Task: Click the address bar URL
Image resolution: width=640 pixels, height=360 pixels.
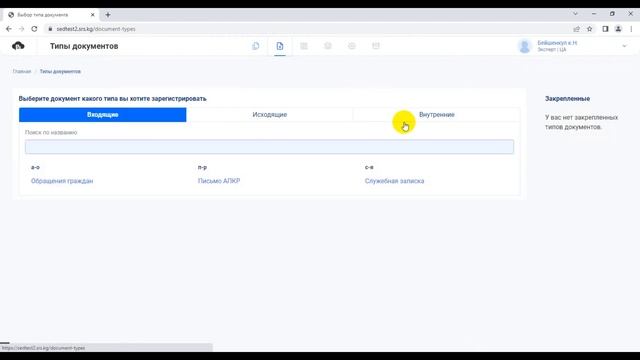Action: click(96, 29)
